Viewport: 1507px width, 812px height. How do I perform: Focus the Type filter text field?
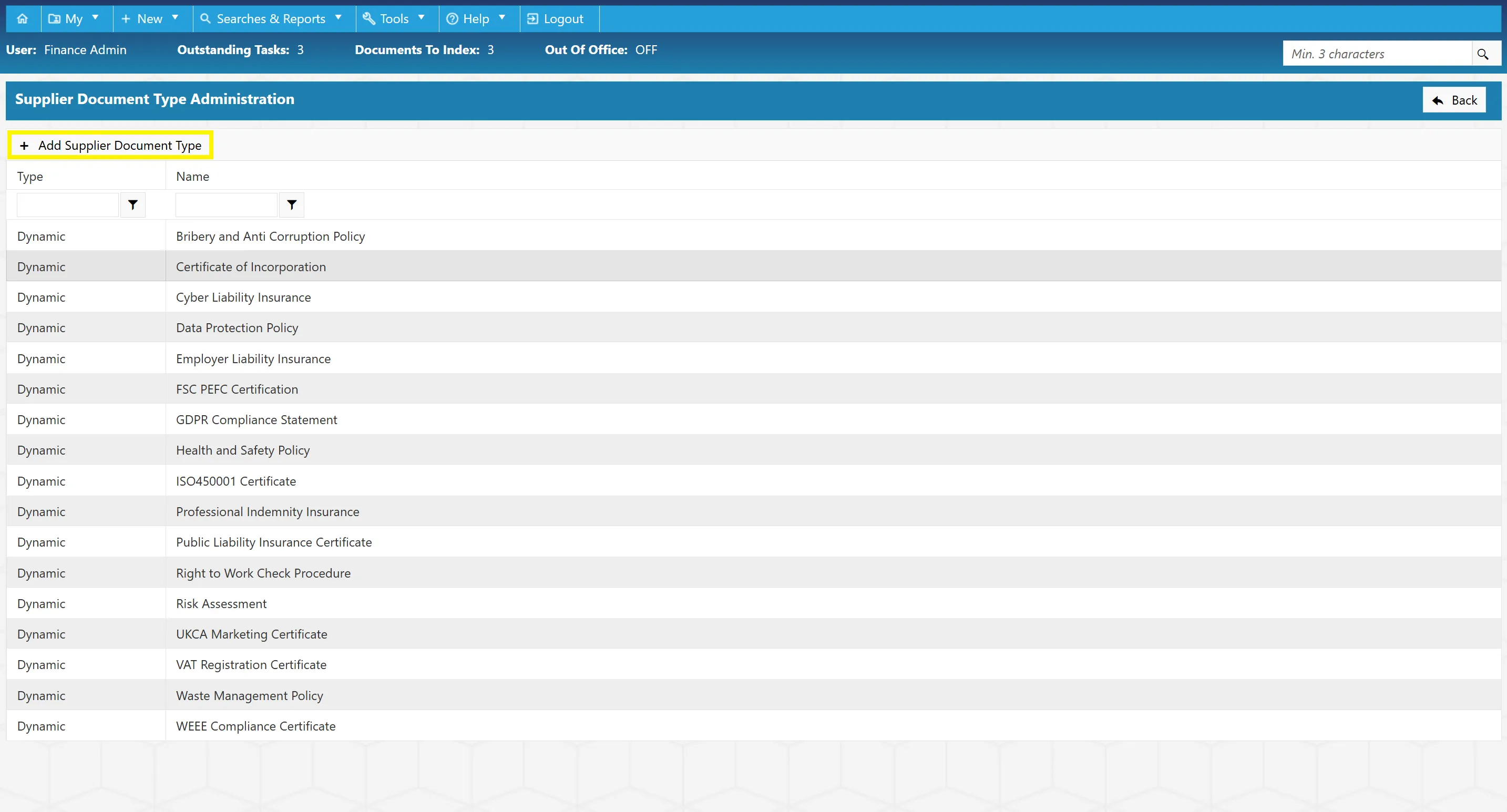pyautogui.click(x=68, y=205)
